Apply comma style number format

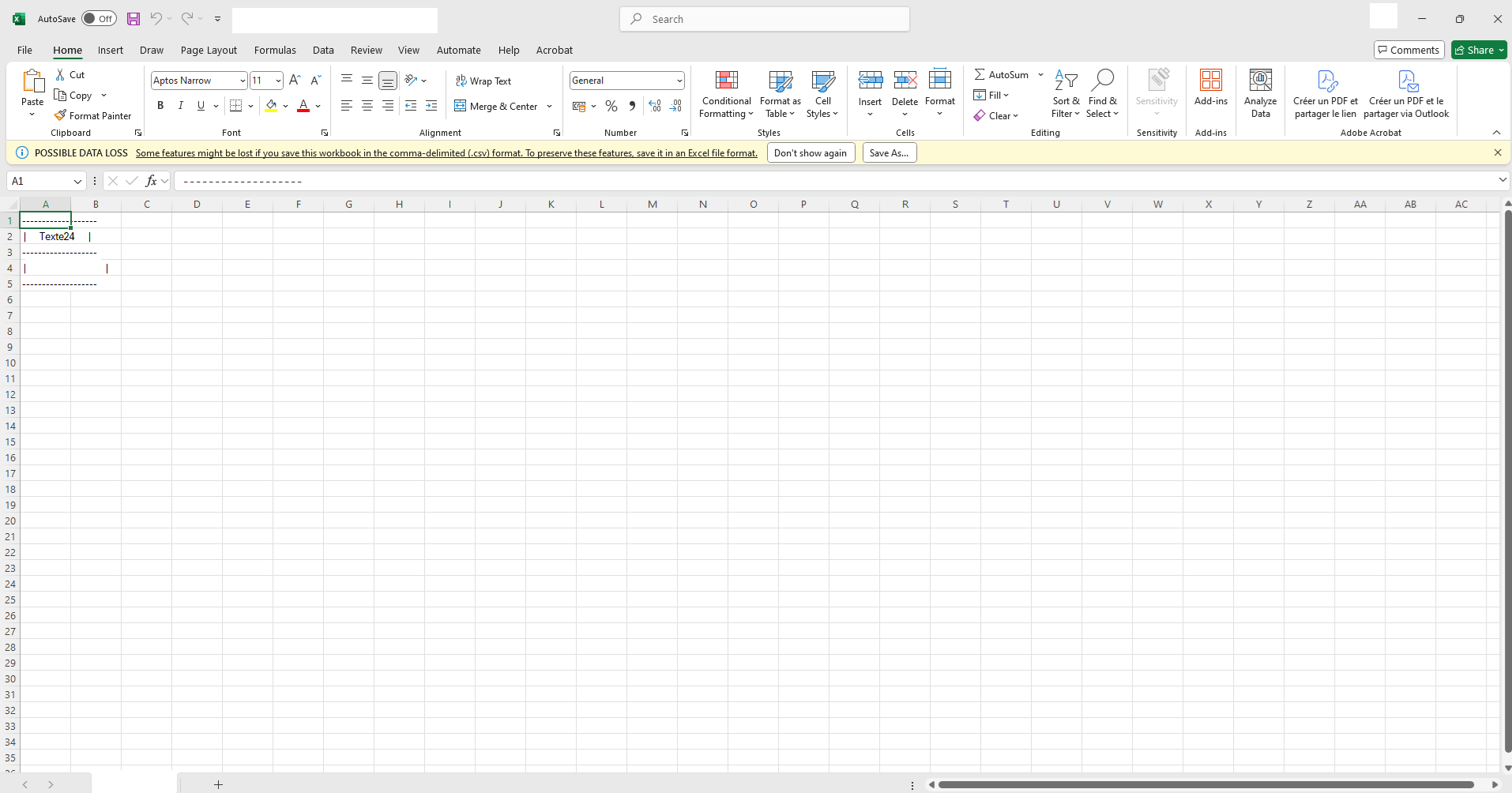pos(632,105)
